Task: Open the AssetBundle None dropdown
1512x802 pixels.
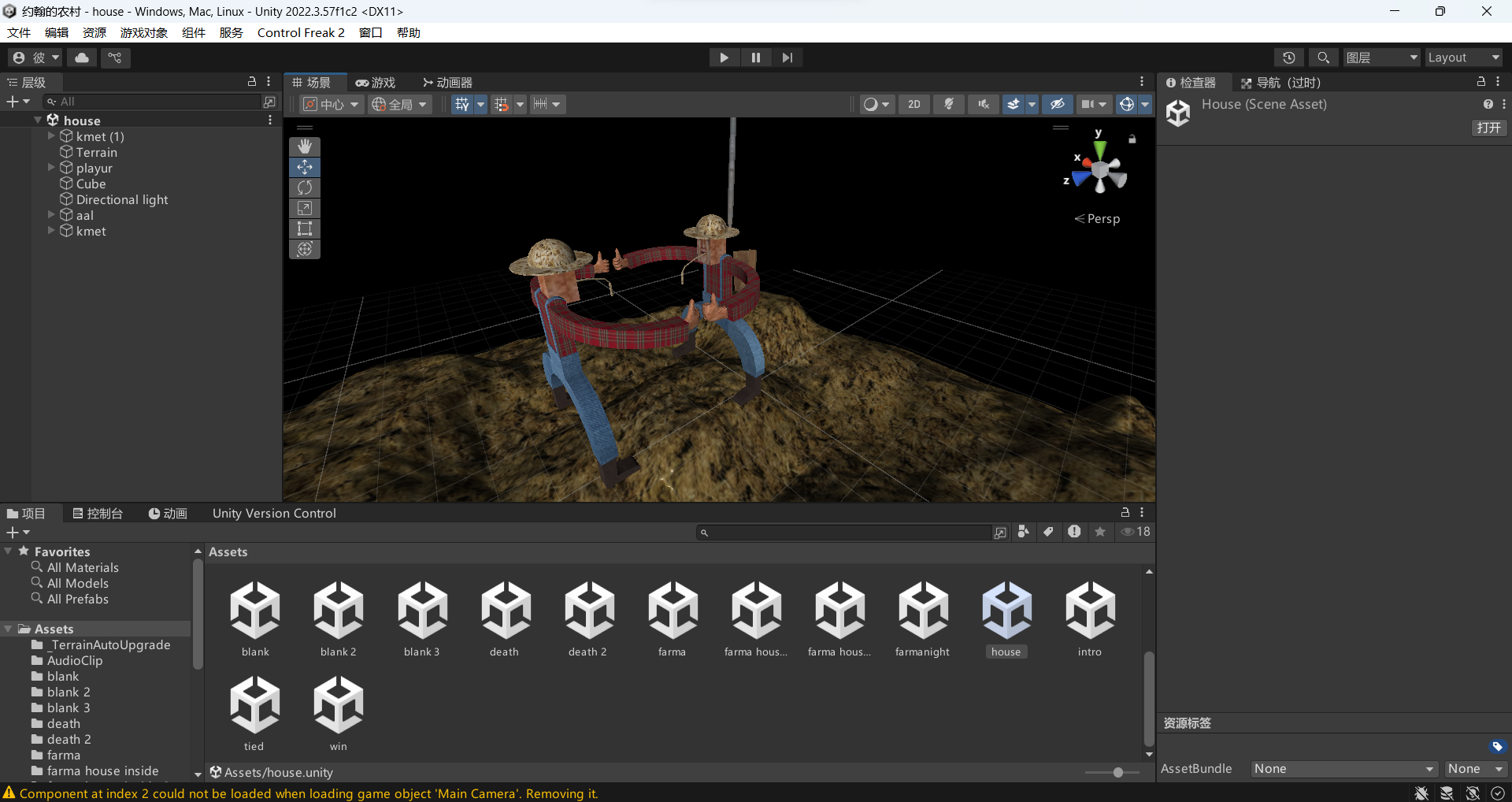Action: (1343, 769)
